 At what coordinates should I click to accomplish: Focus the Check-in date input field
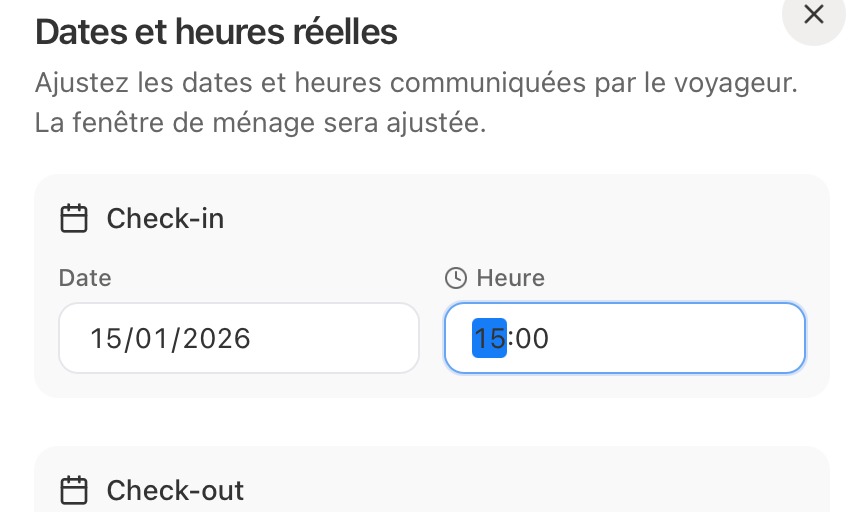click(238, 338)
